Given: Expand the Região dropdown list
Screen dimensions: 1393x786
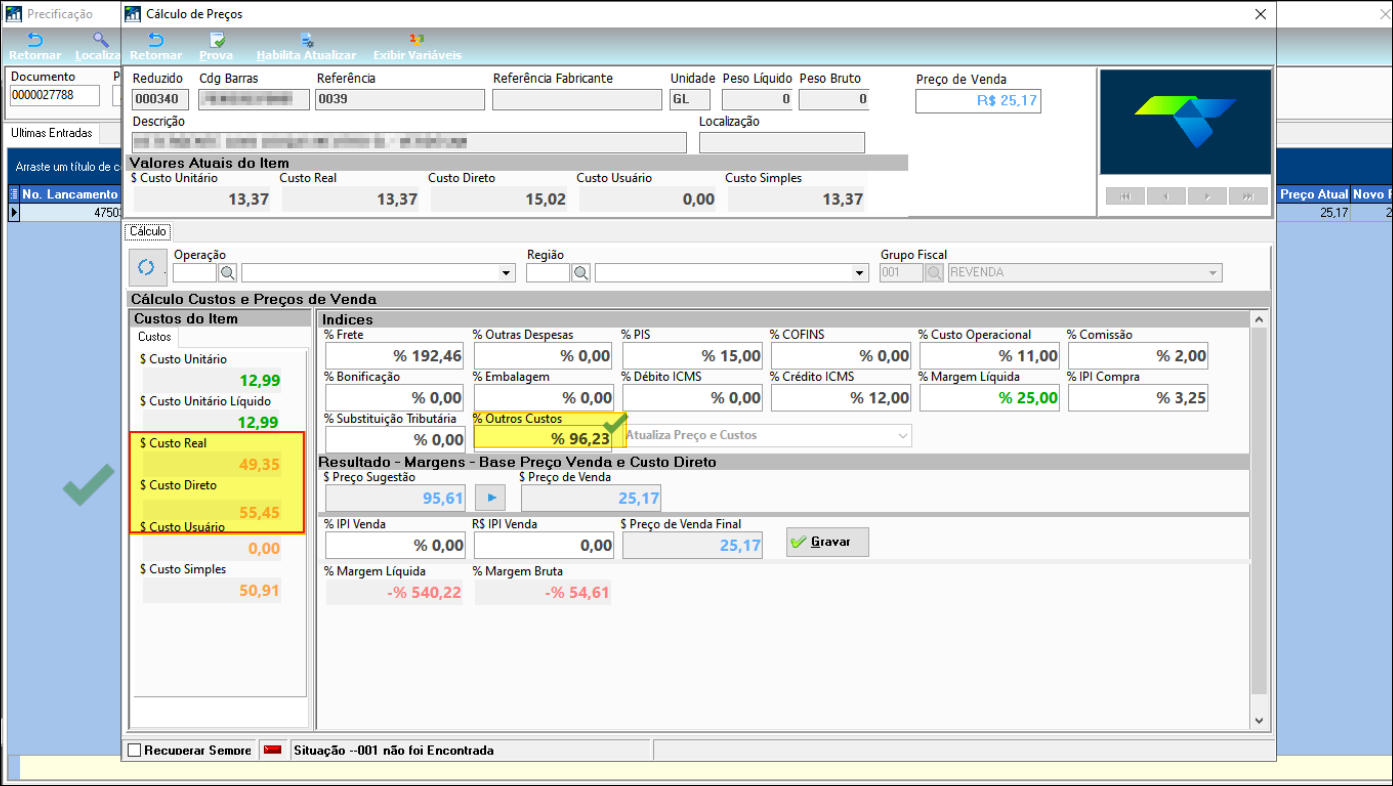Looking at the screenshot, I should (859, 273).
